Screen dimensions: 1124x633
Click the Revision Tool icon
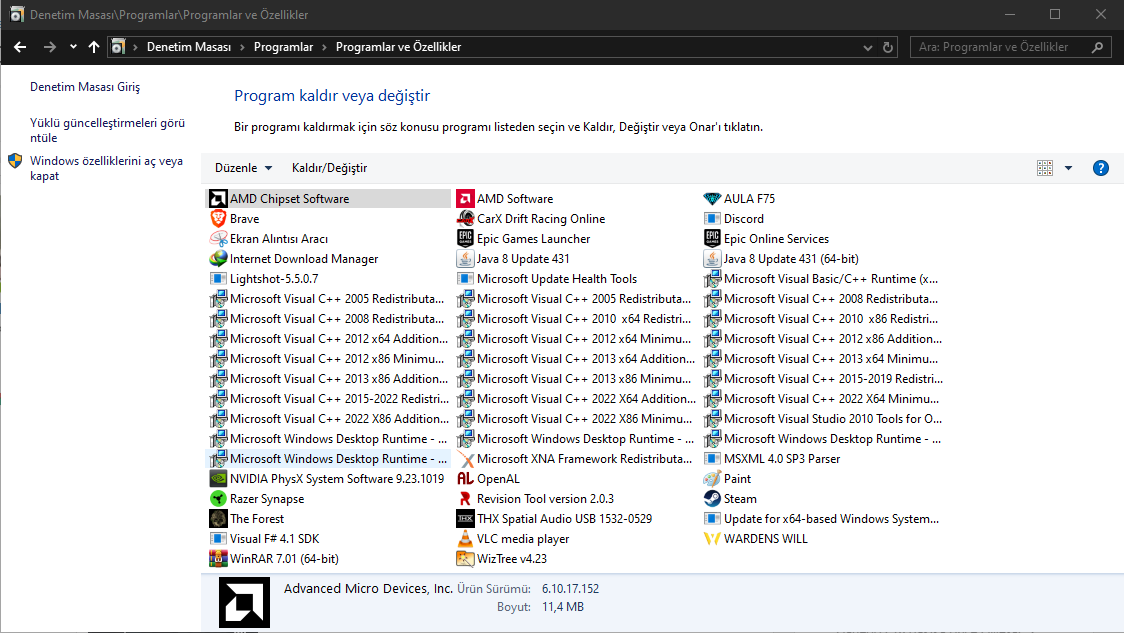pyautogui.click(x=465, y=499)
